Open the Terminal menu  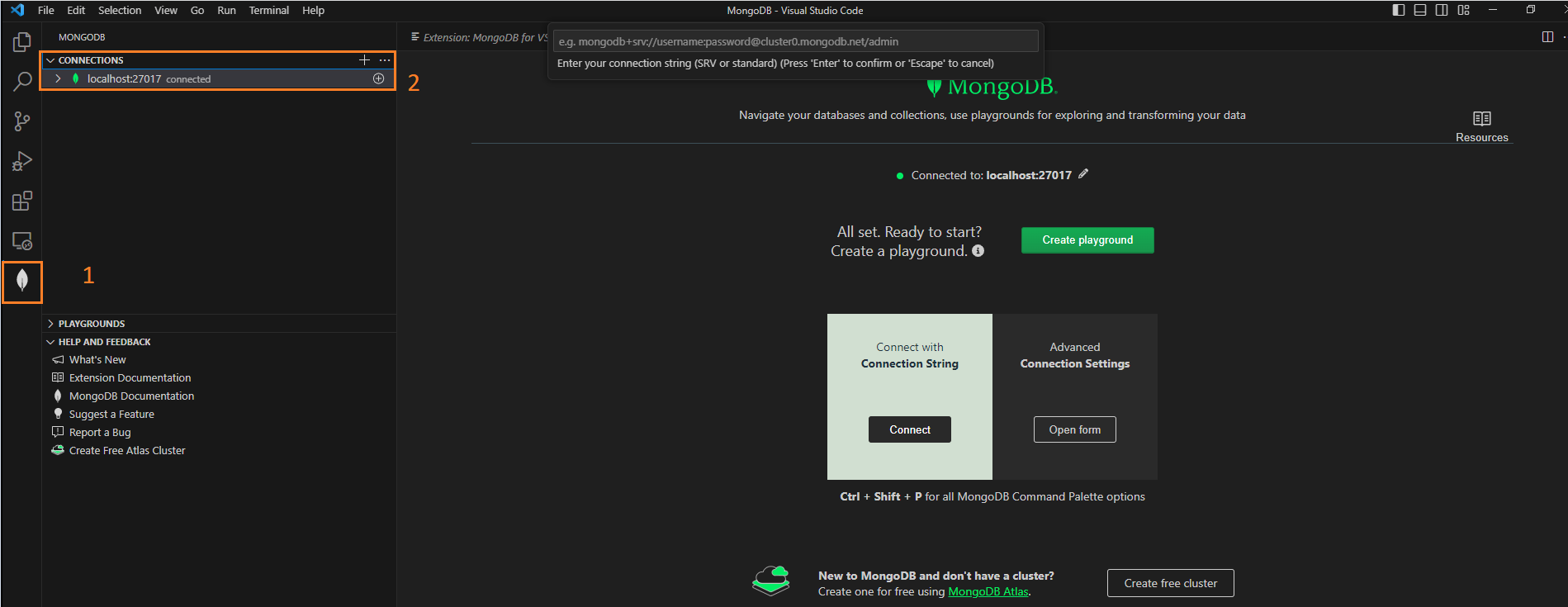click(x=268, y=10)
